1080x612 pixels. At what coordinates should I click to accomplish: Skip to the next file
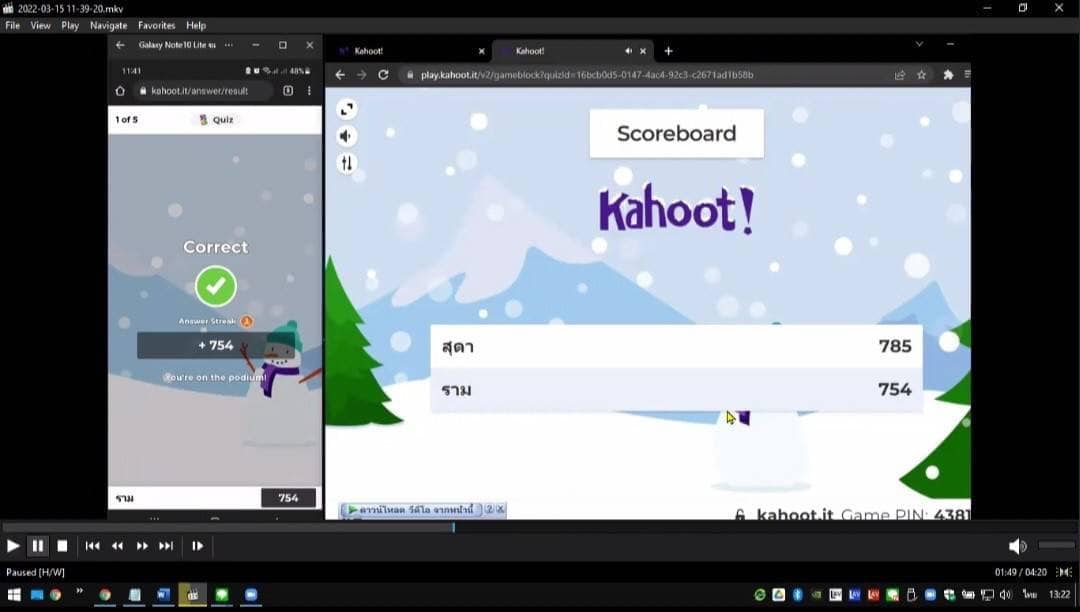coord(166,546)
